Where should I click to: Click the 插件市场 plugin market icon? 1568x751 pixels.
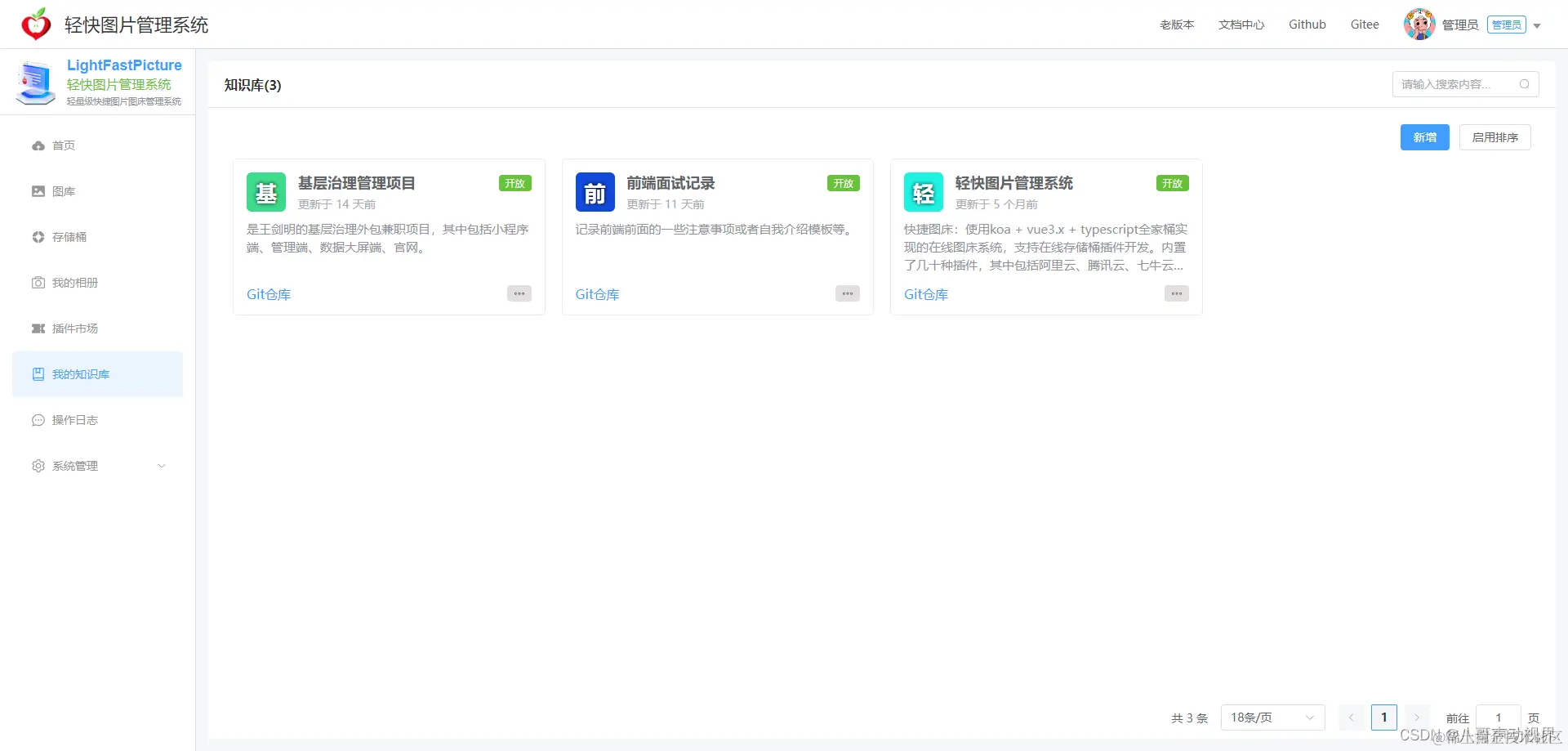click(x=38, y=329)
